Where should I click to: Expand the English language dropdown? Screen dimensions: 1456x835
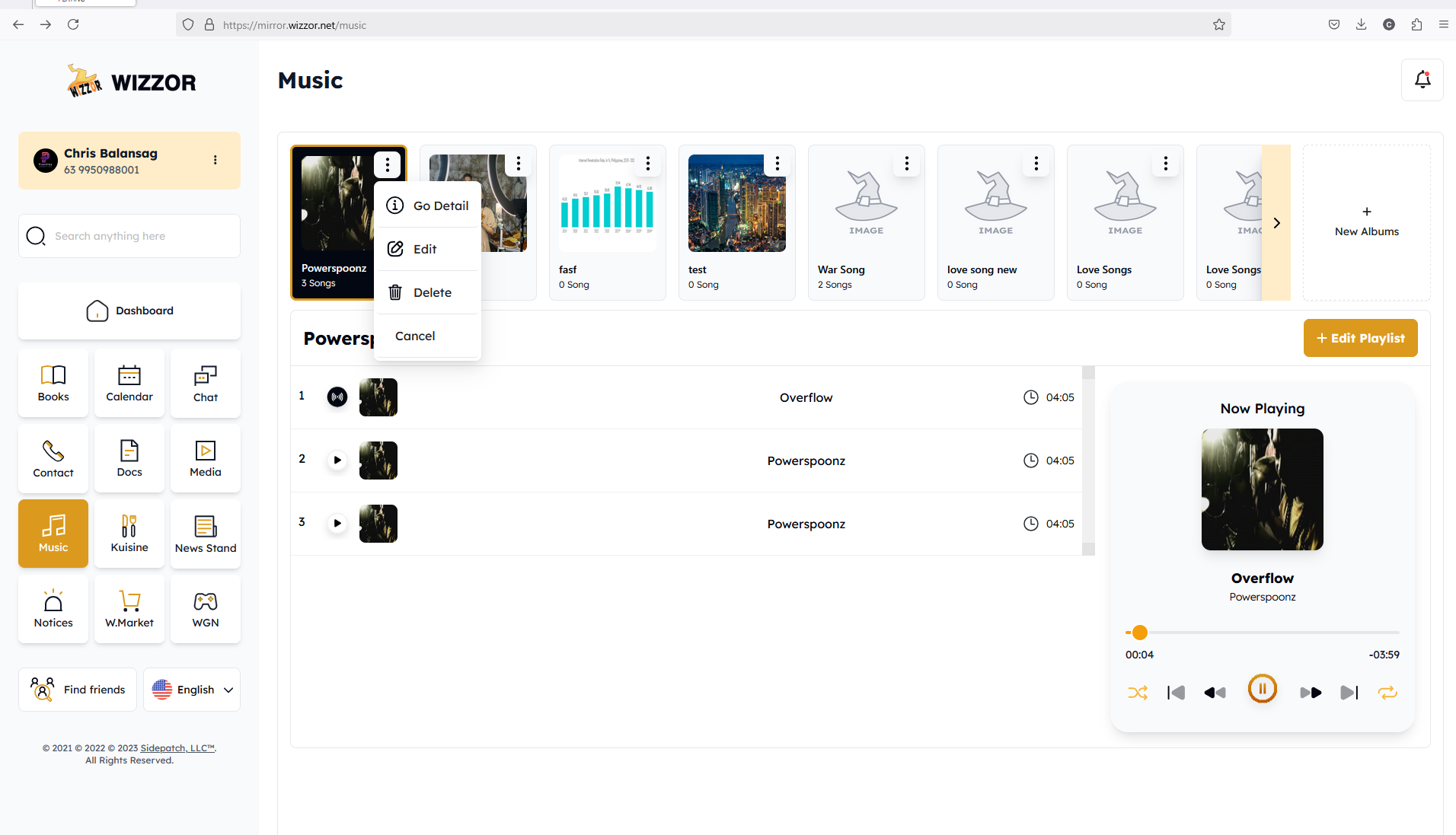(192, 690)
